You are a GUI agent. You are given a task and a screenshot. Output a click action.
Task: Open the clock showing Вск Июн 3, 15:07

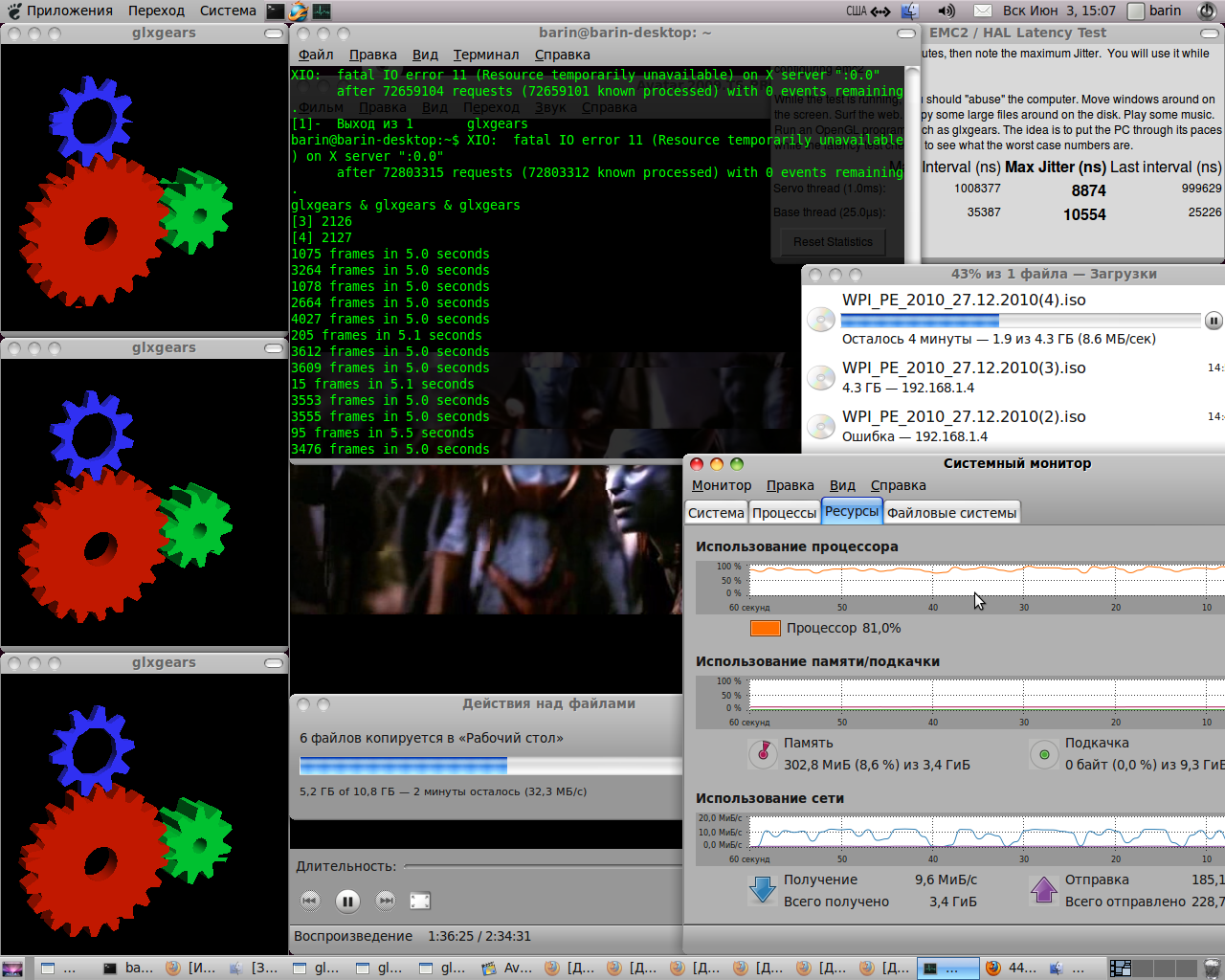(x=1059, y=11)
